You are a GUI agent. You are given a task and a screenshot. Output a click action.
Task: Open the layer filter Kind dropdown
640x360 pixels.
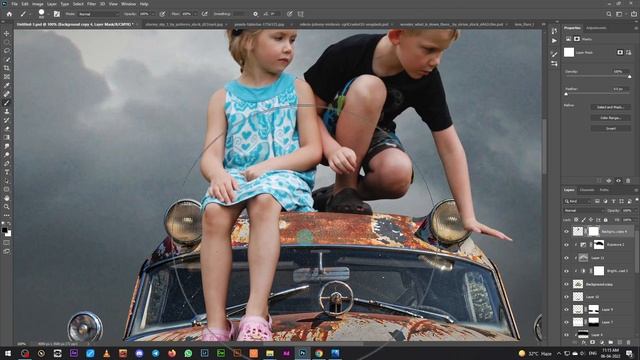tap(578, 201)
